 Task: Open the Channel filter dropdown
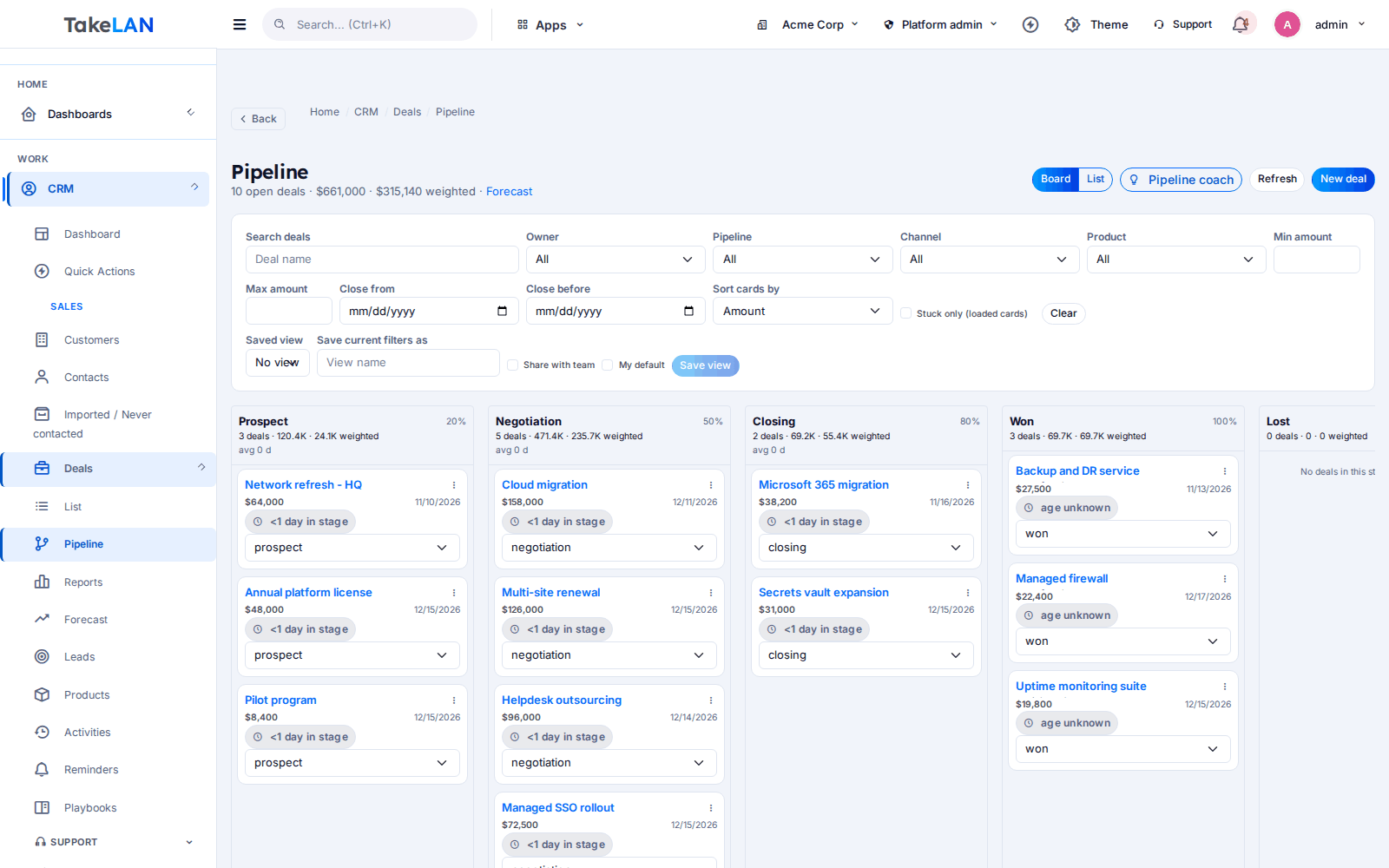coord(990,260)
